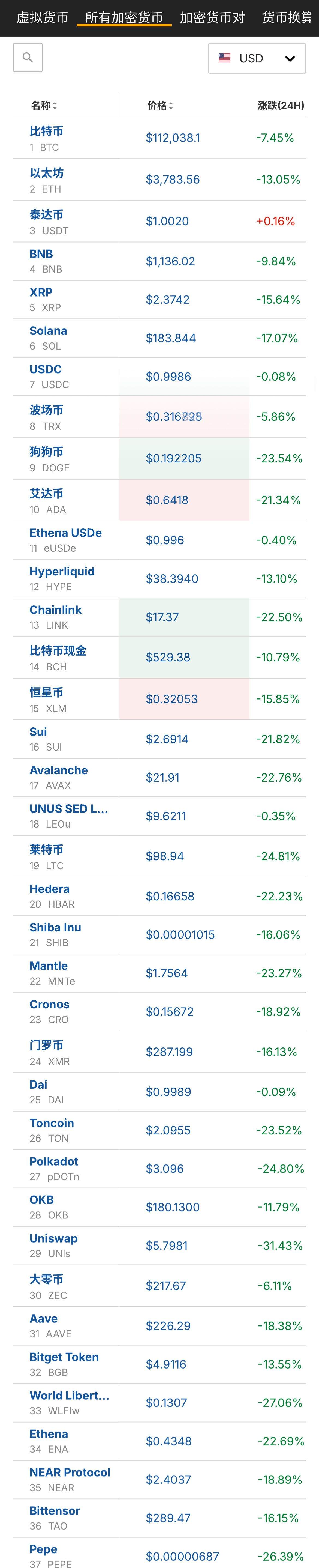Expand the USD currency dropdown
The image size is (319, 1568).
click(x=257, y=58)
